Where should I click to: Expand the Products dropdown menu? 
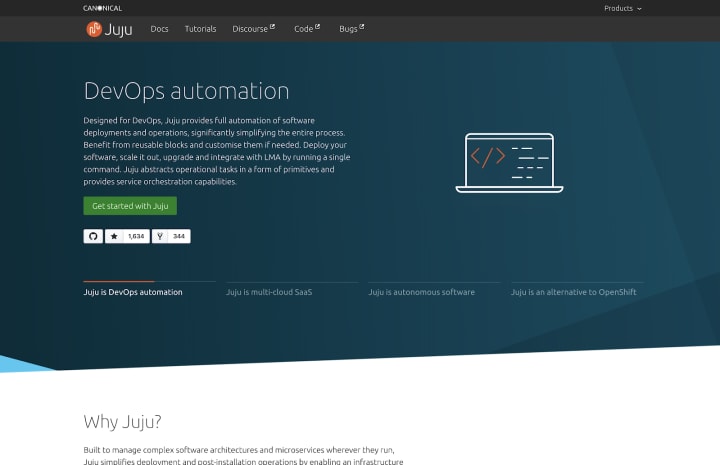click(x=623, y=8)
